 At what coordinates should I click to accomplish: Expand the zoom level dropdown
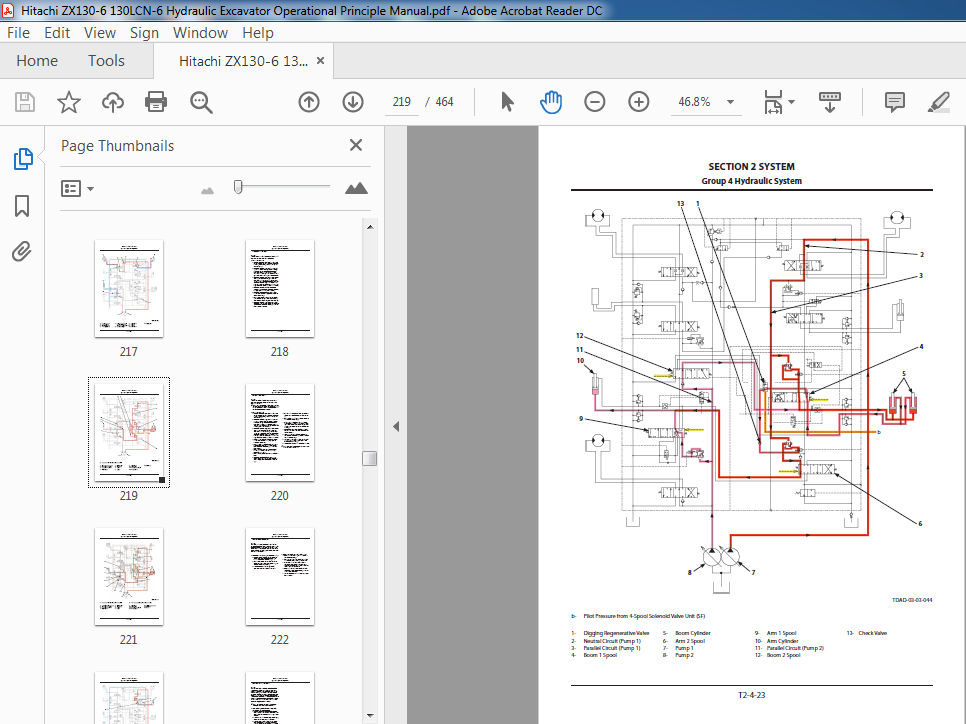click(x=730, y=102)
